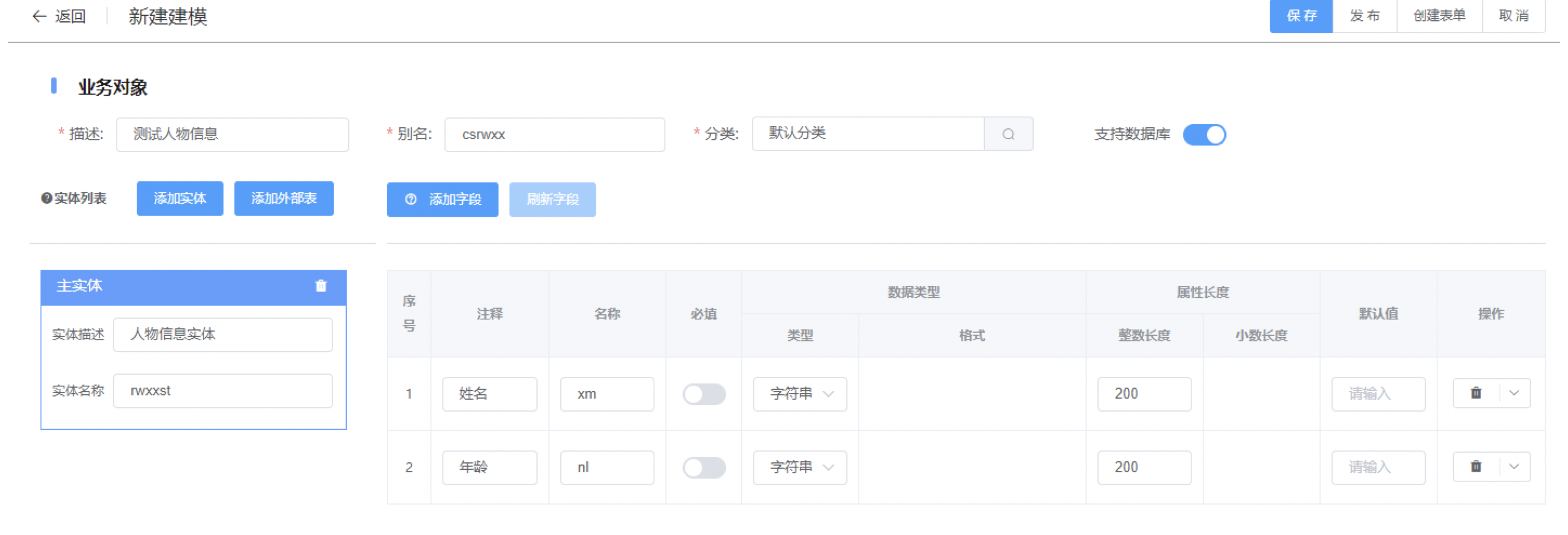Click trash icon for 年龄 row
The image size is (1568, 535).
(1476, 467)
